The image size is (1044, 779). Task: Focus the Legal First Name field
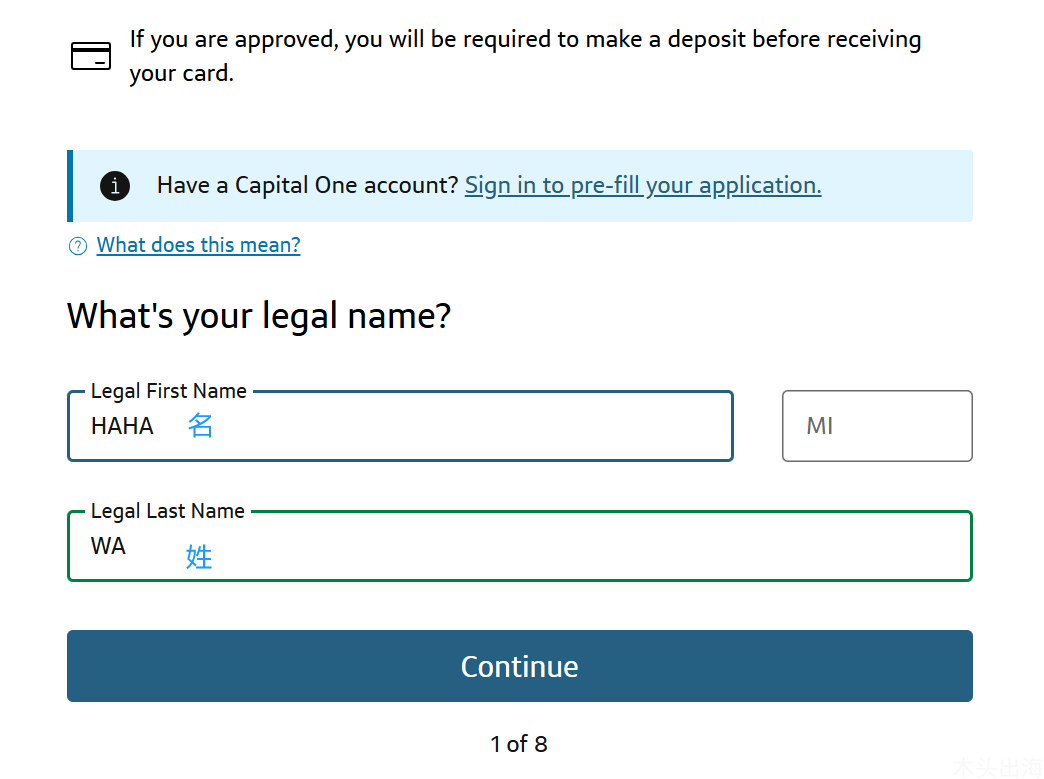[400, 426]
